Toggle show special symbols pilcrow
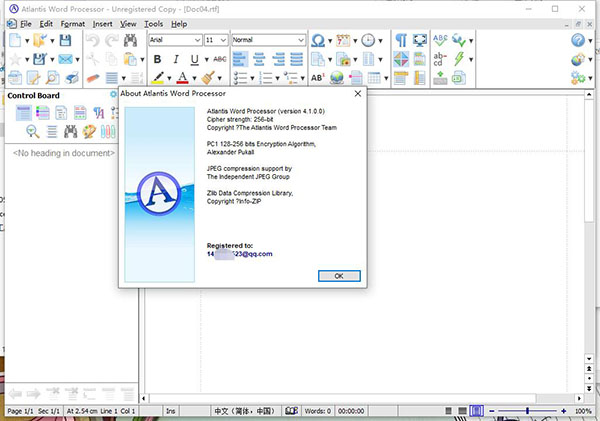This screenshot has width=600, height=421. [401, 40]
